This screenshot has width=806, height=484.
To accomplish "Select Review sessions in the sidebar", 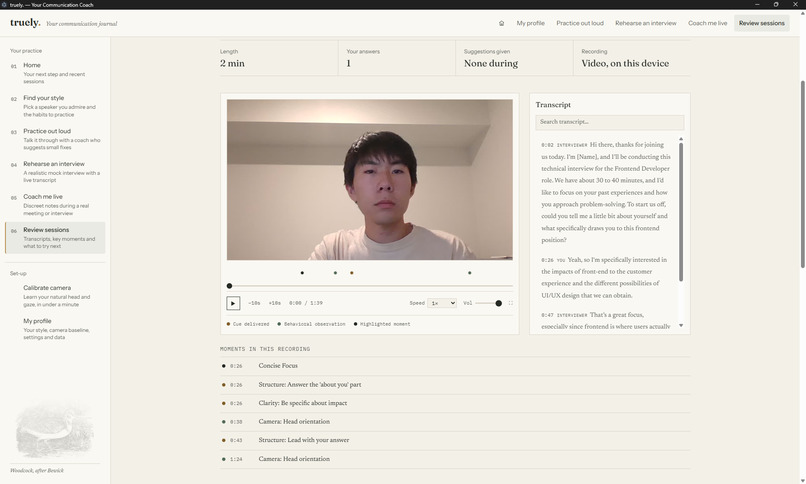I will coord(55,237).
